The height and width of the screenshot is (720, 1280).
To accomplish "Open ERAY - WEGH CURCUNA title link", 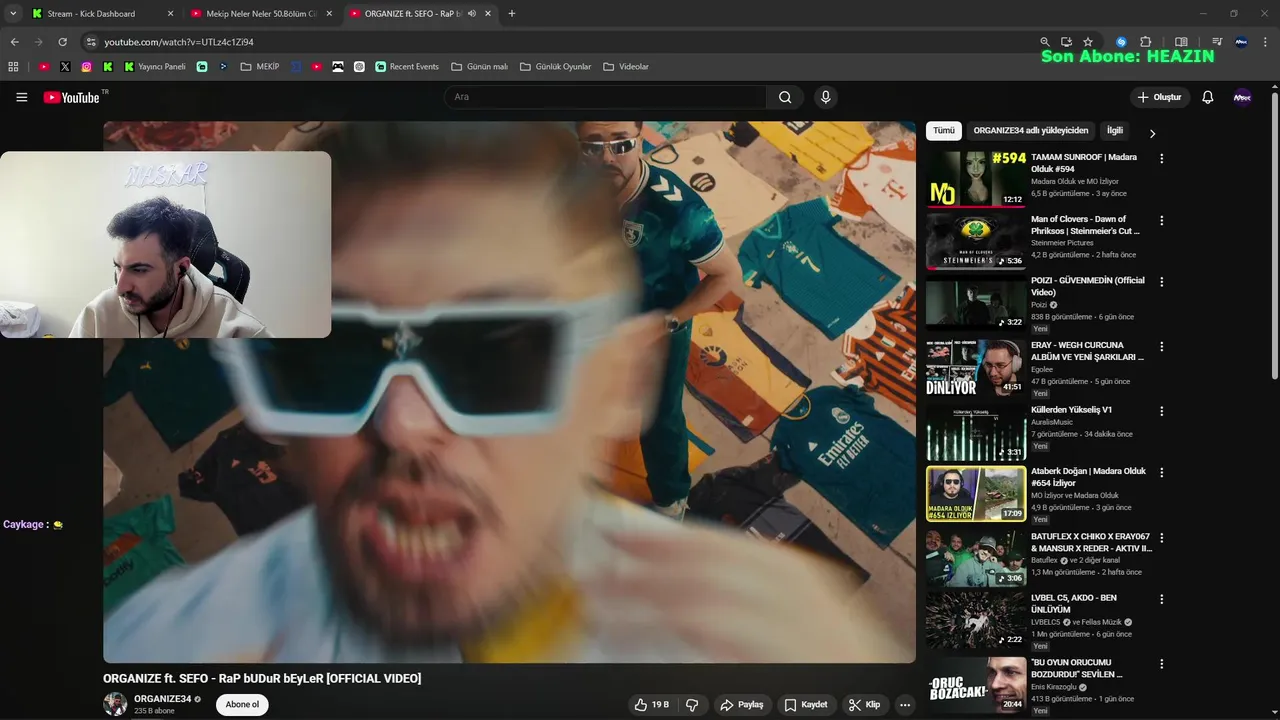I will pos(1087,351).
